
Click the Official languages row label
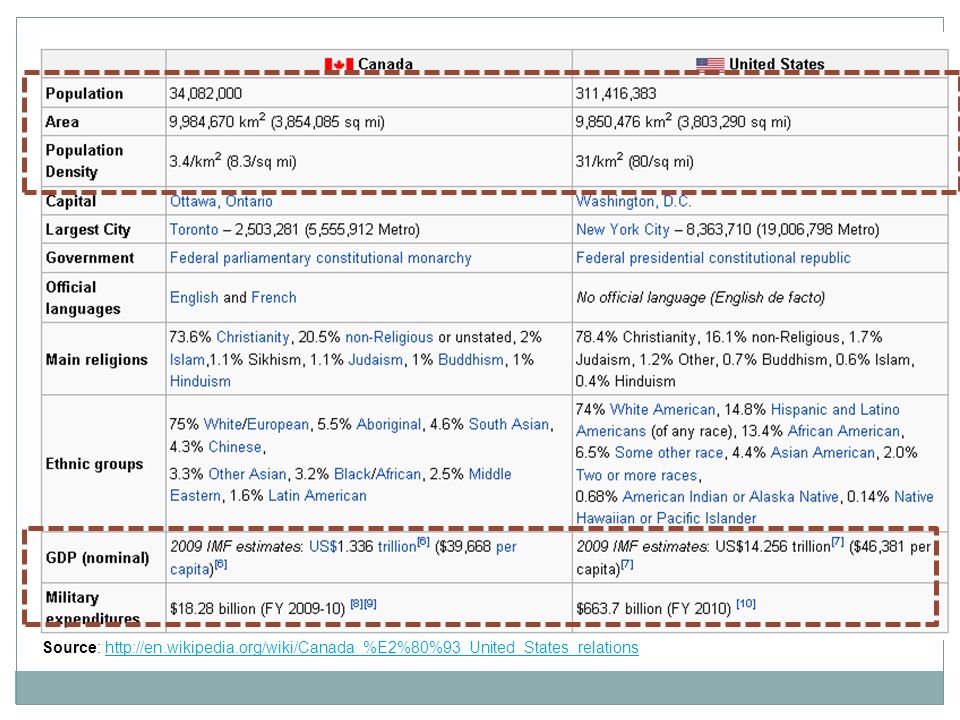tap(83, 298)
